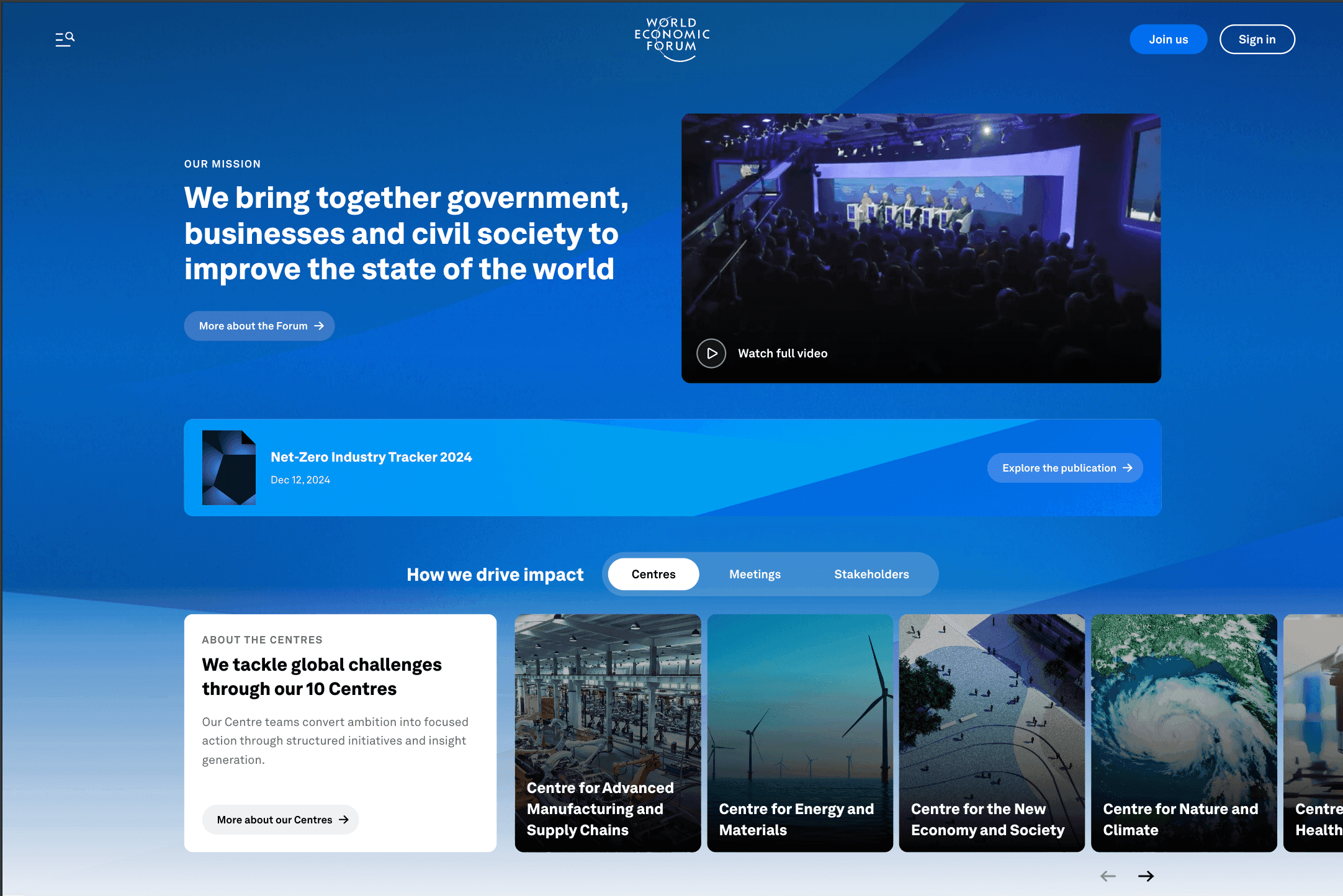This screenshot has height=896, width=1343.
Task: Click the conference video preview image
Action: (921, 248)
